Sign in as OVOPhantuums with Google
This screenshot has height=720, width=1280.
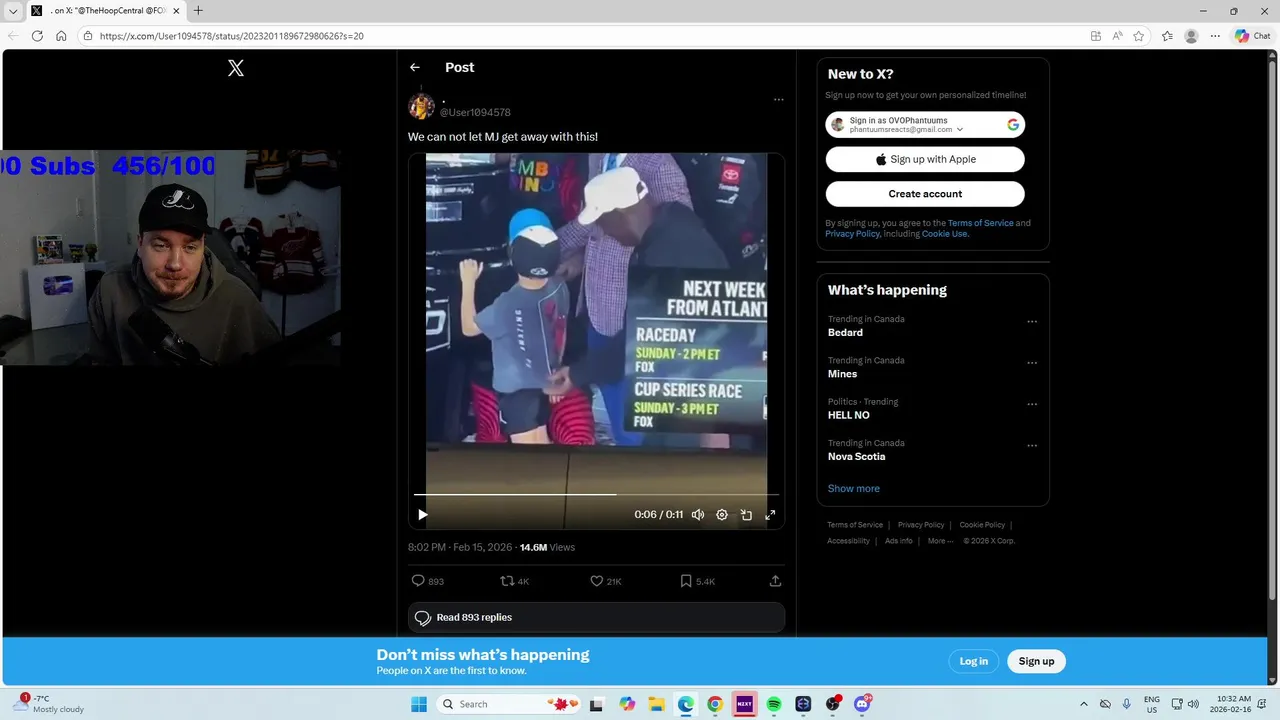pyautogui.click(x=925, y=125)
